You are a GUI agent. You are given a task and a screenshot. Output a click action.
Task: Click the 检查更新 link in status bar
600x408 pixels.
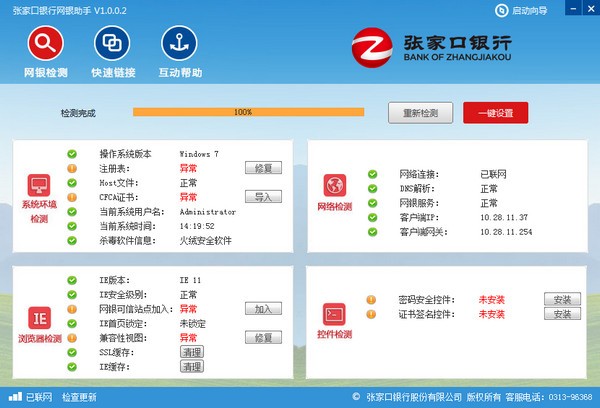coord(79,397)
